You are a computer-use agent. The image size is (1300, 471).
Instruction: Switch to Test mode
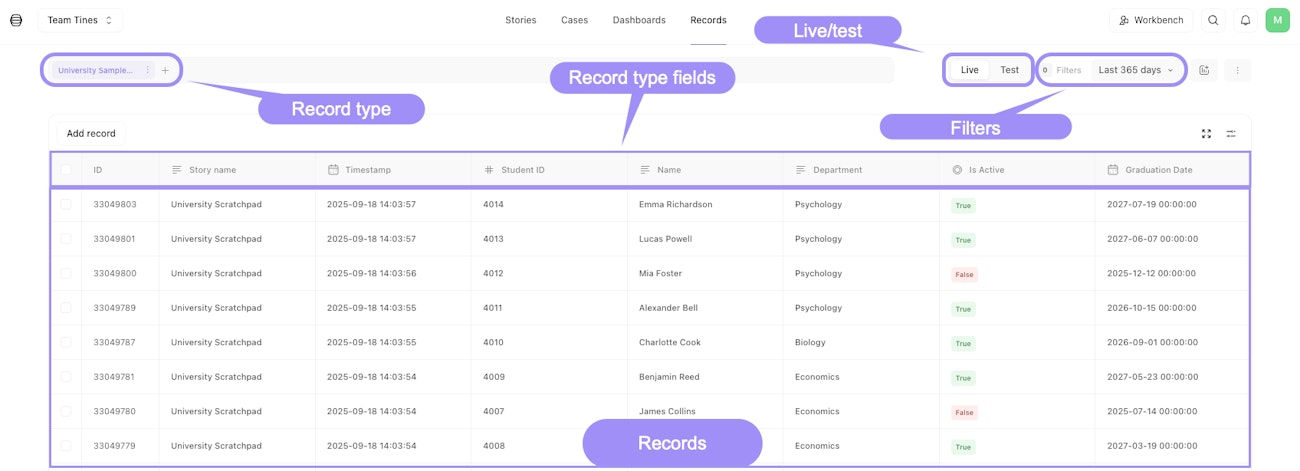[x=1010, y=70]
